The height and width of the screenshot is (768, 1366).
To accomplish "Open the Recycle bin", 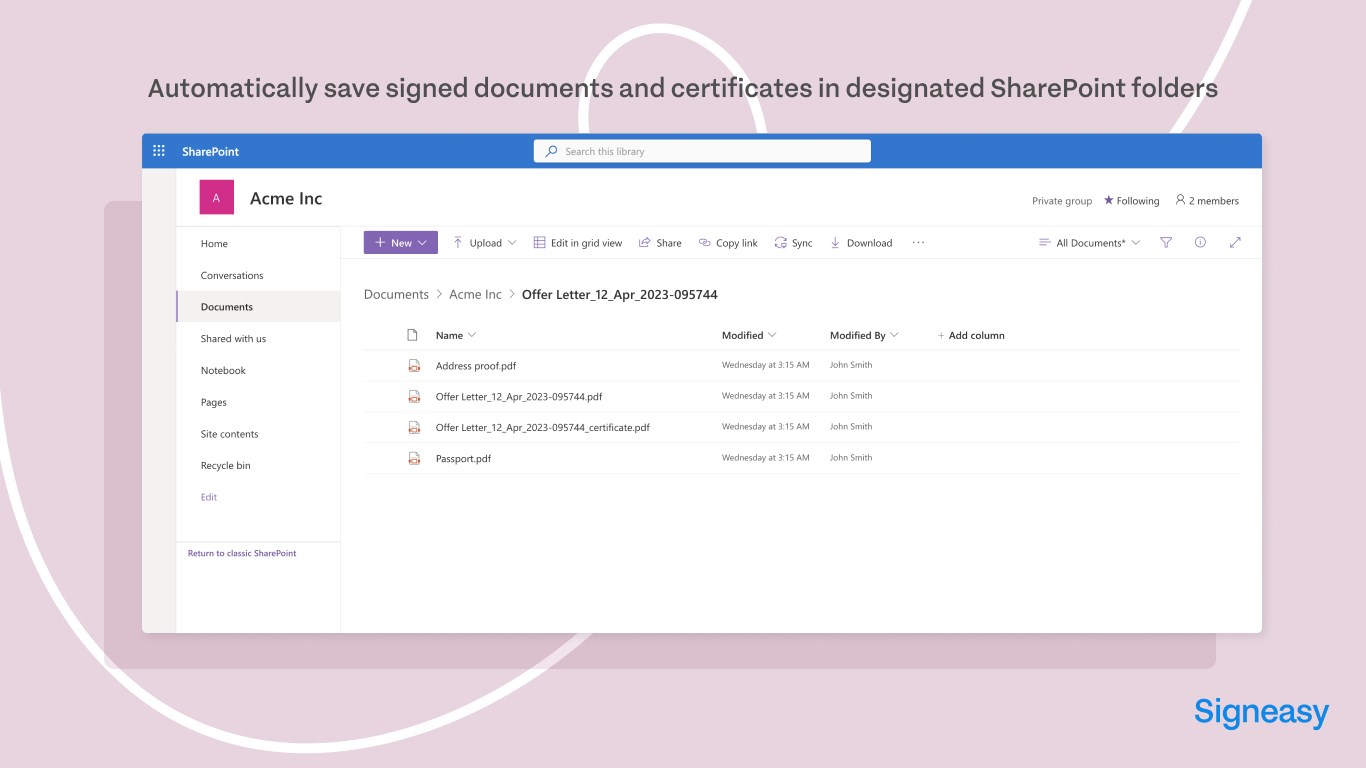I will [x=225, y=466].
